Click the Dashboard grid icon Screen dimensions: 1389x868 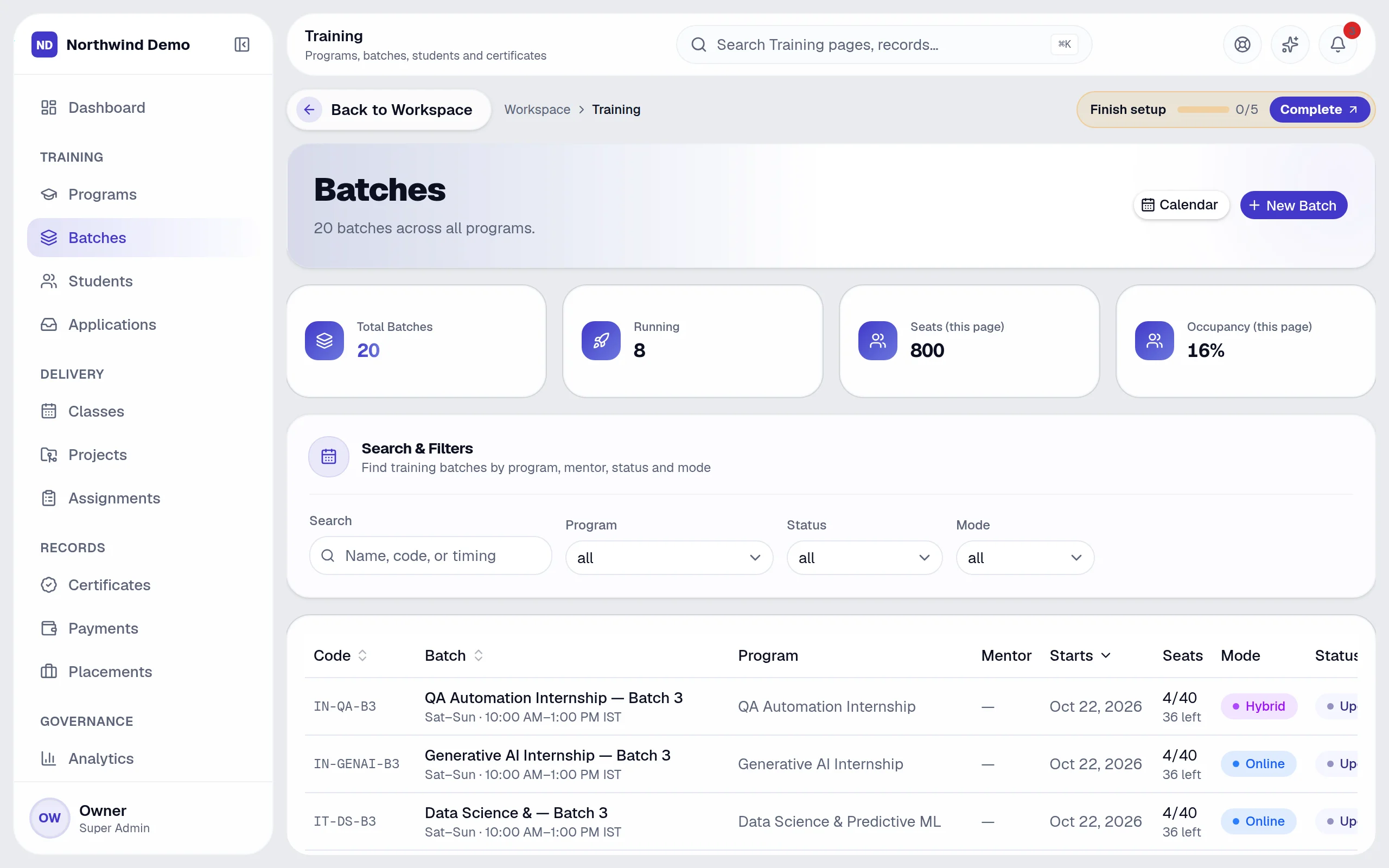click(49, 107)
